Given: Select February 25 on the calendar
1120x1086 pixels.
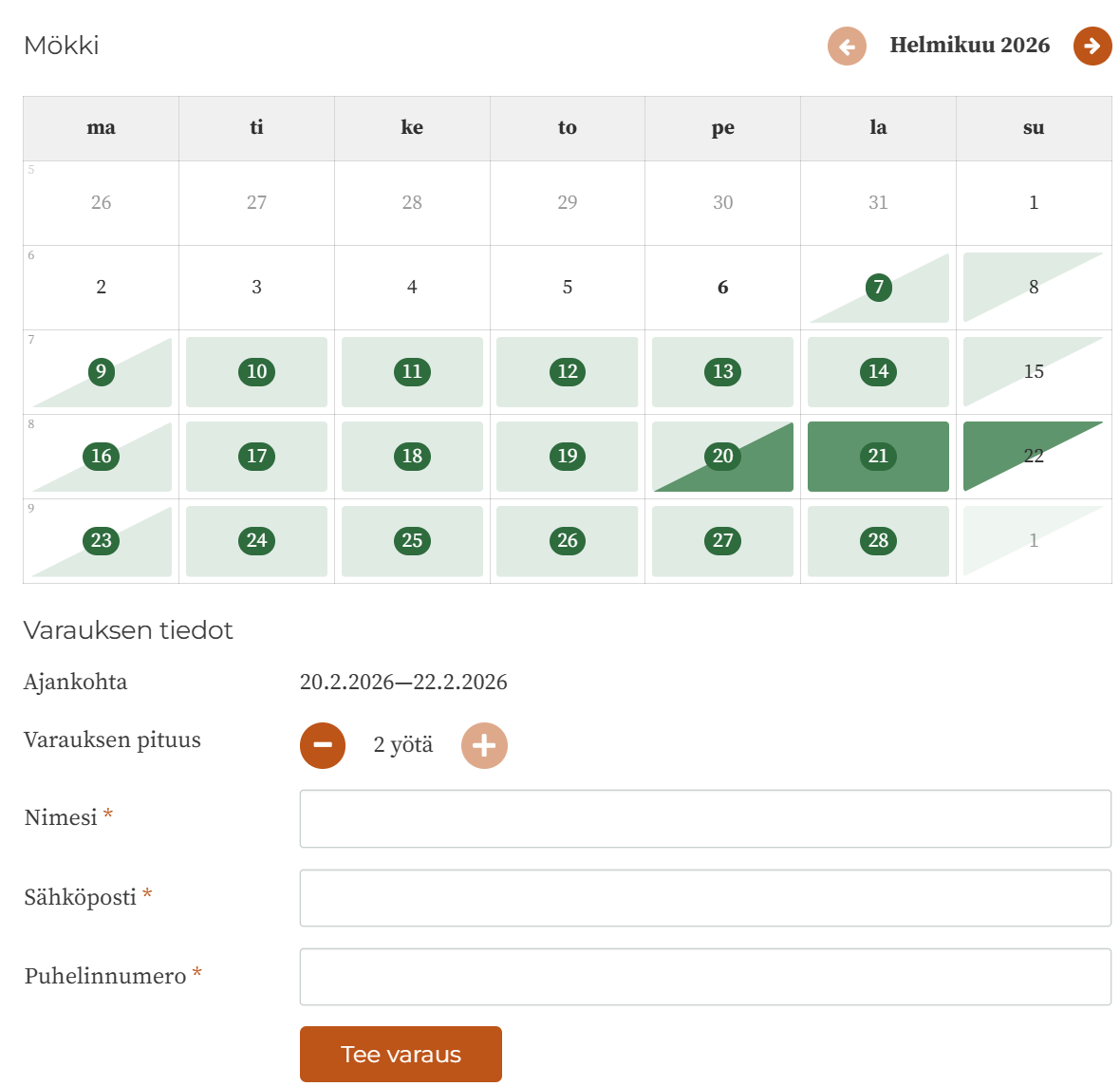Looking at the screenshot, I should click(412, 541).
